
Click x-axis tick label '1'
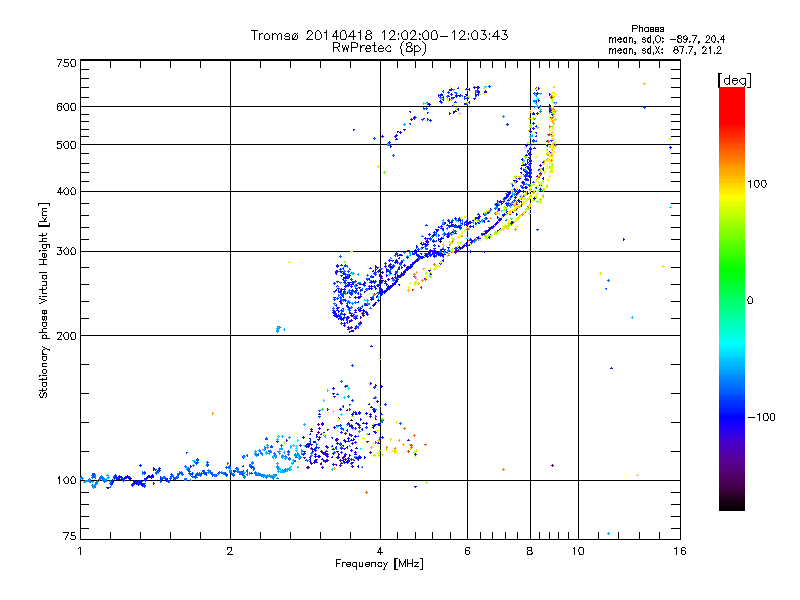tap(80, 551)
